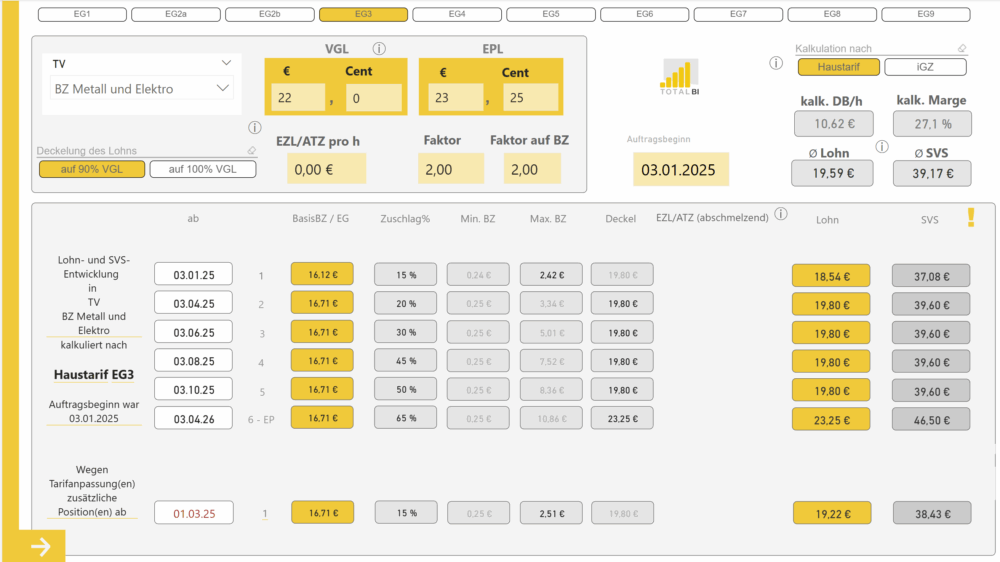Viewport: 1000px width, 562px height.
Task: Go to next page with arrow button
Action: point(41,546)
